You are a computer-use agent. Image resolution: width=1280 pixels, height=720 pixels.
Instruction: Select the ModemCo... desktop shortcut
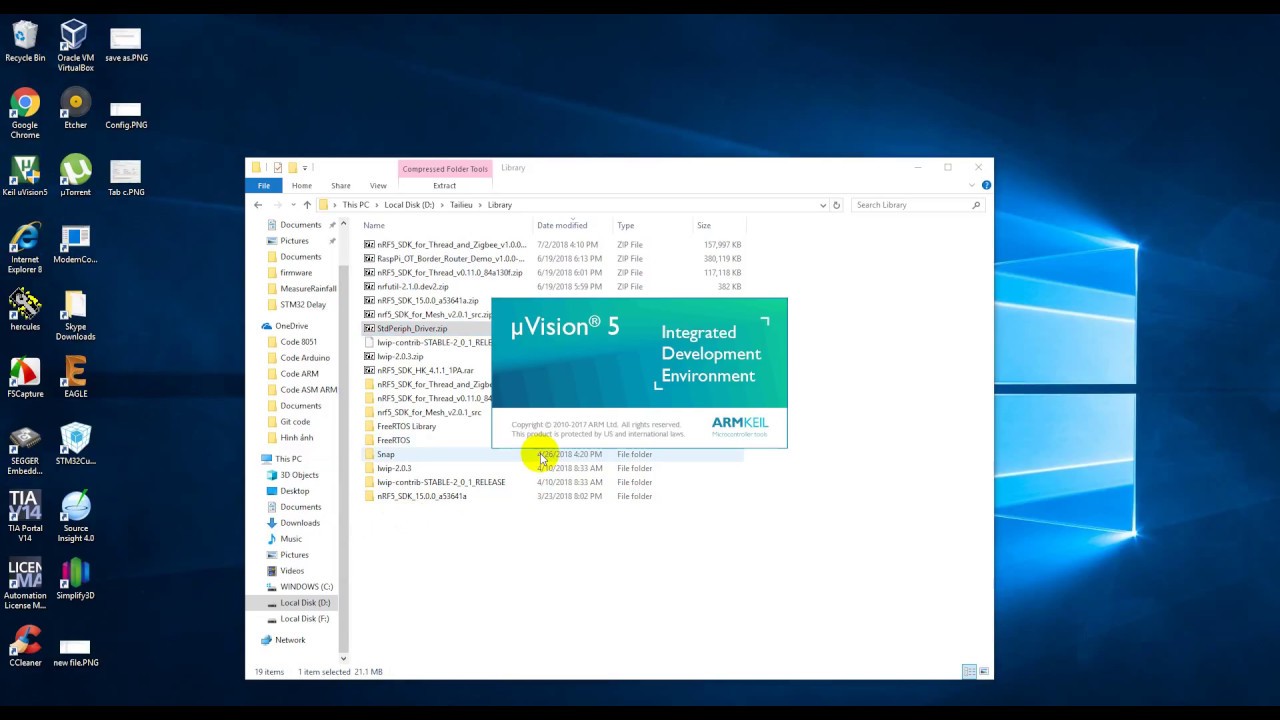(x=75, y=243)
